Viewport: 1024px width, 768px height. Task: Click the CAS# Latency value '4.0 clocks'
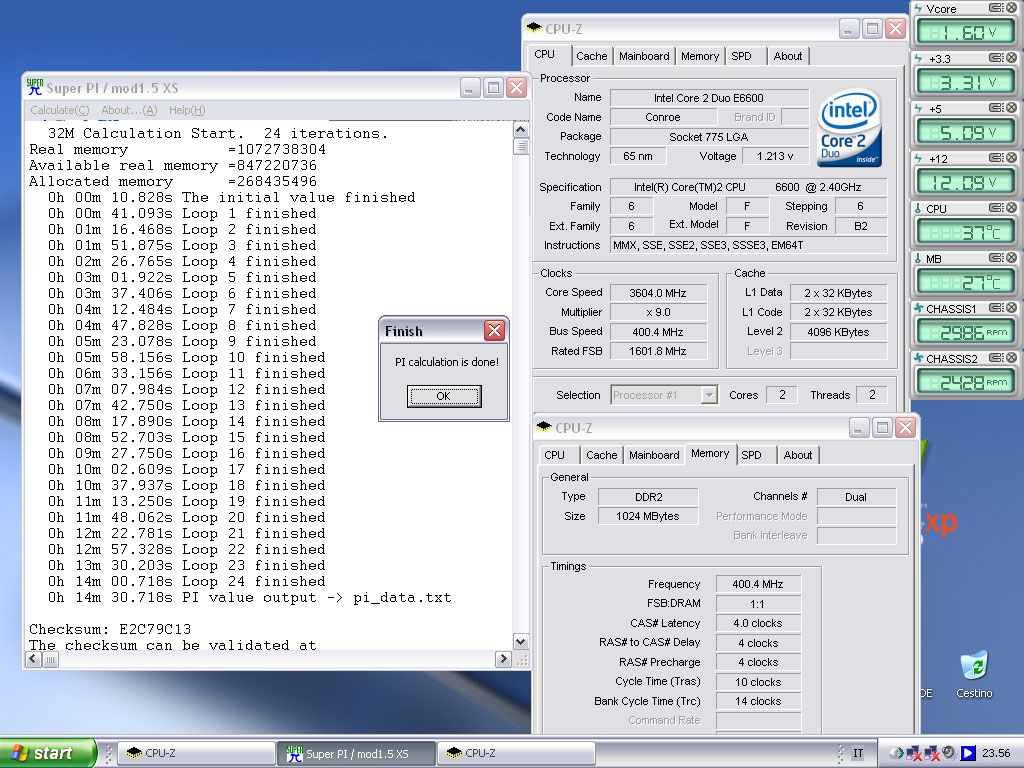(758, 624)
